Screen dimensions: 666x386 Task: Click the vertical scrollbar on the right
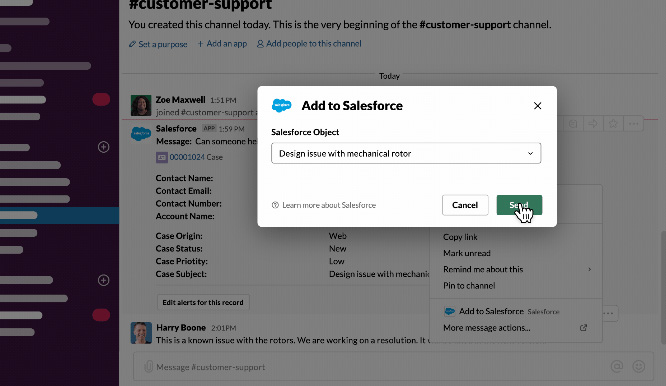pyautogui.click(x=663, y=287)
